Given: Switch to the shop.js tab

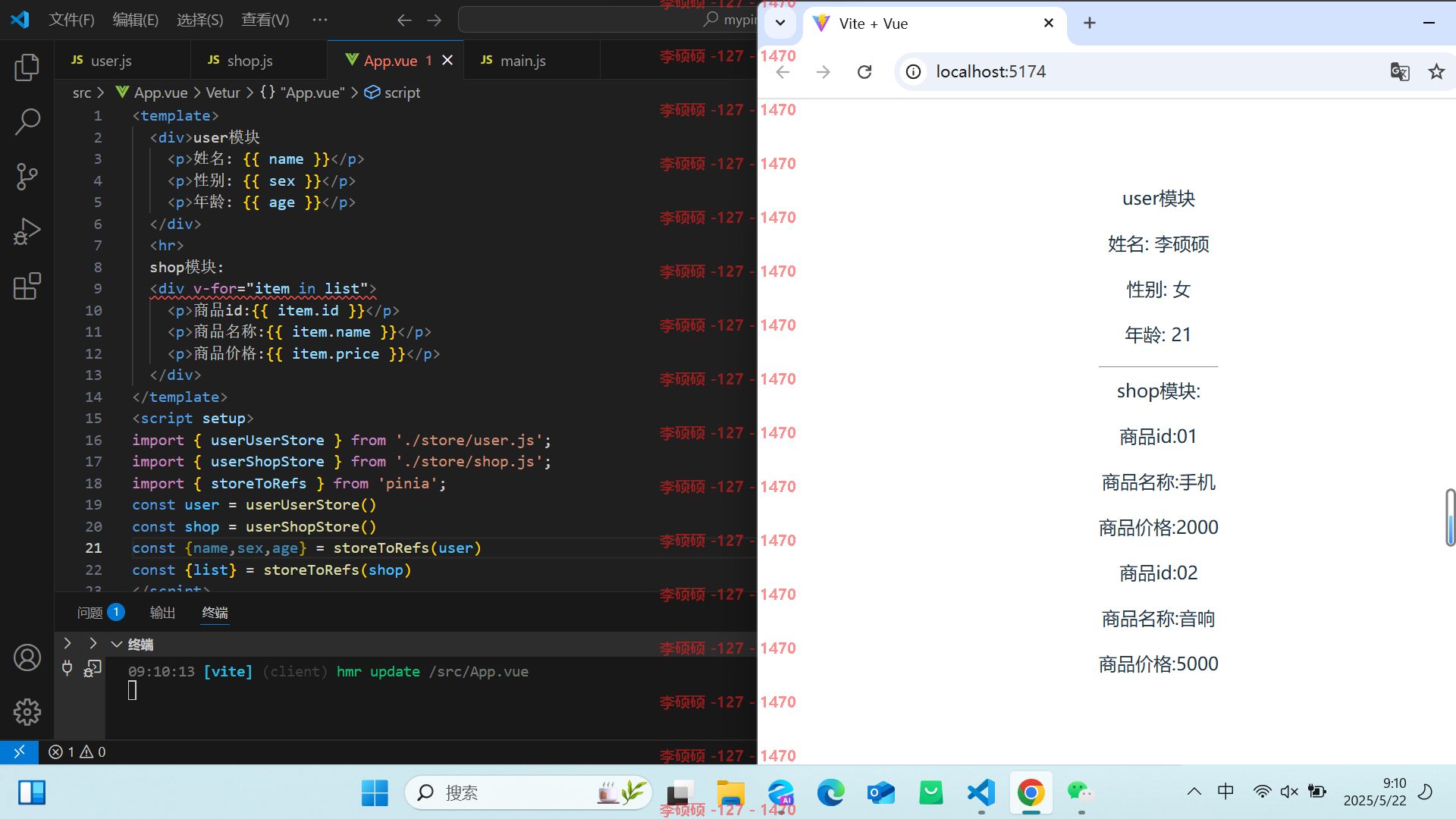Looking at the screenshot, I should click(259, 60).
